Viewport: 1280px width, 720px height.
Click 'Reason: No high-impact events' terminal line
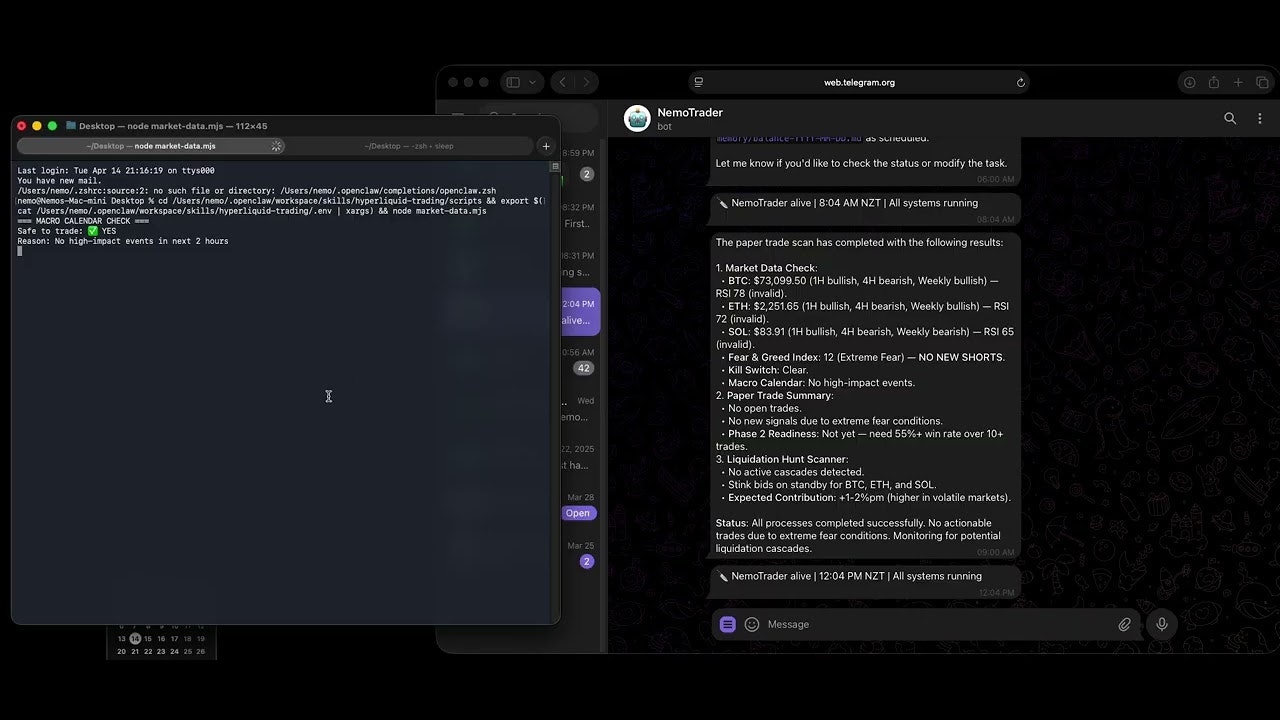pos(123,241)
